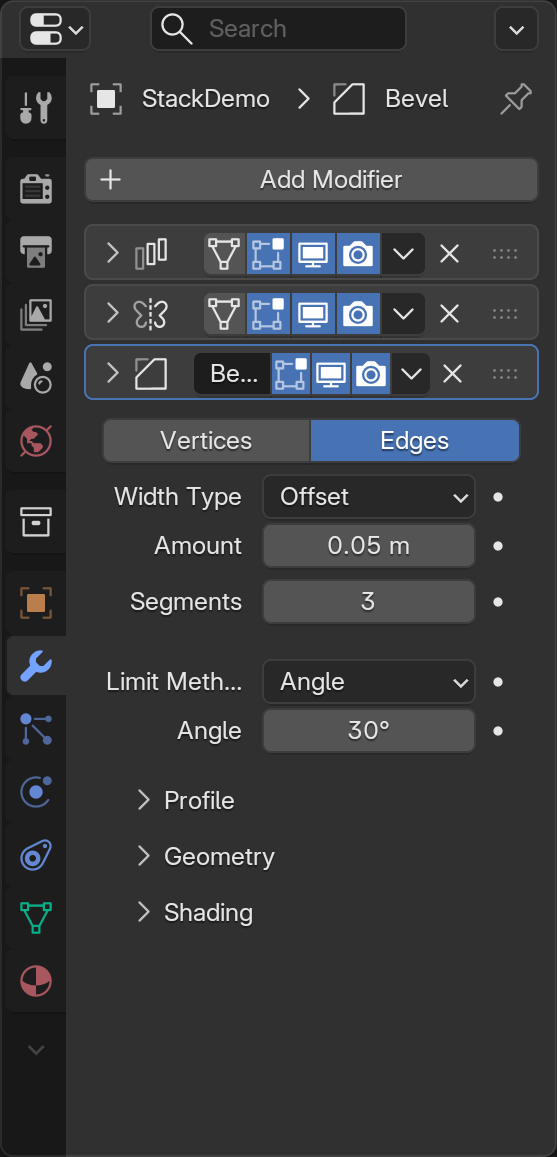Click the StackDemo object breadcrumb

coord(206,99)
